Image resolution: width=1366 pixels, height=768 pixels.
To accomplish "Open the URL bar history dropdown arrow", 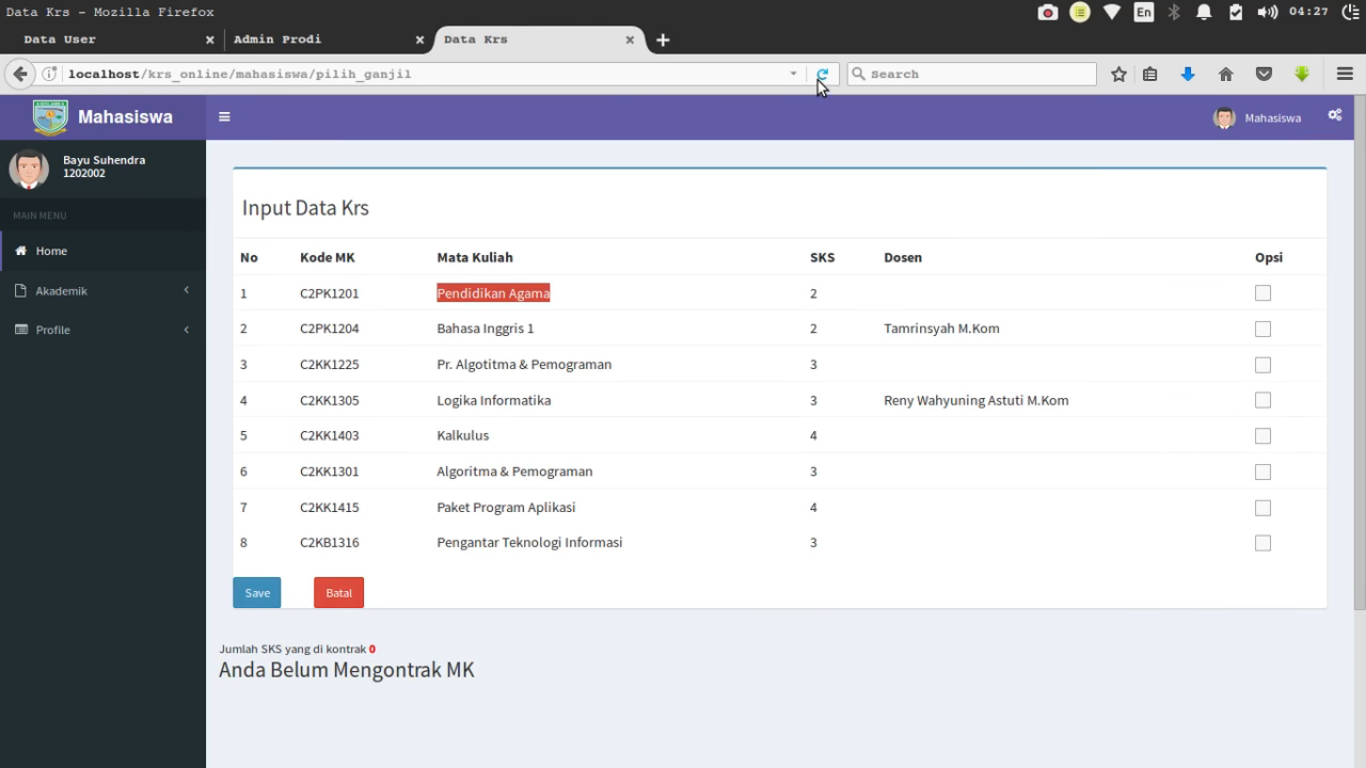I will pos(793,74).
